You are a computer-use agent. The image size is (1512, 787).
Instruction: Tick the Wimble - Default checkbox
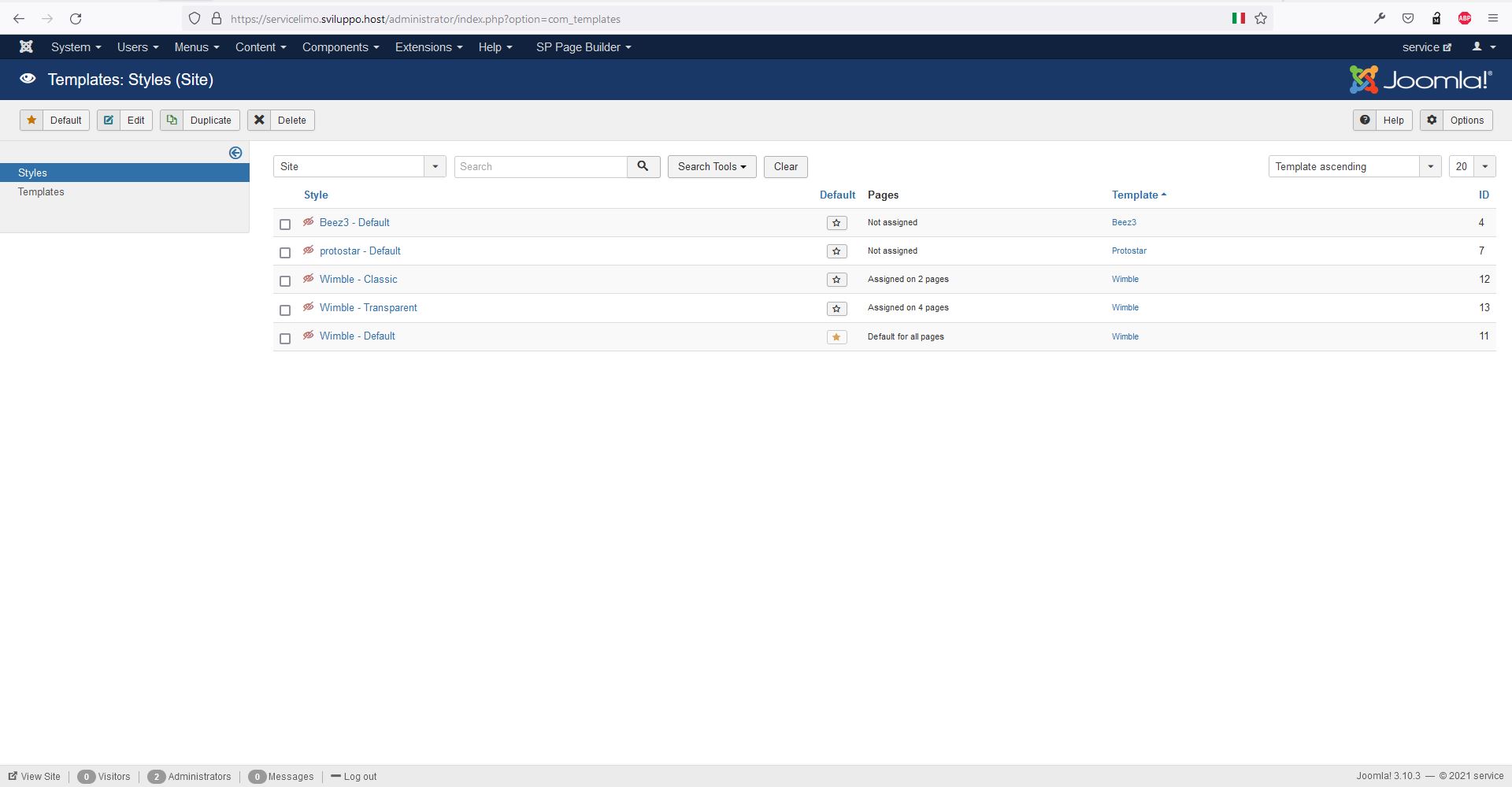point(285,338)
